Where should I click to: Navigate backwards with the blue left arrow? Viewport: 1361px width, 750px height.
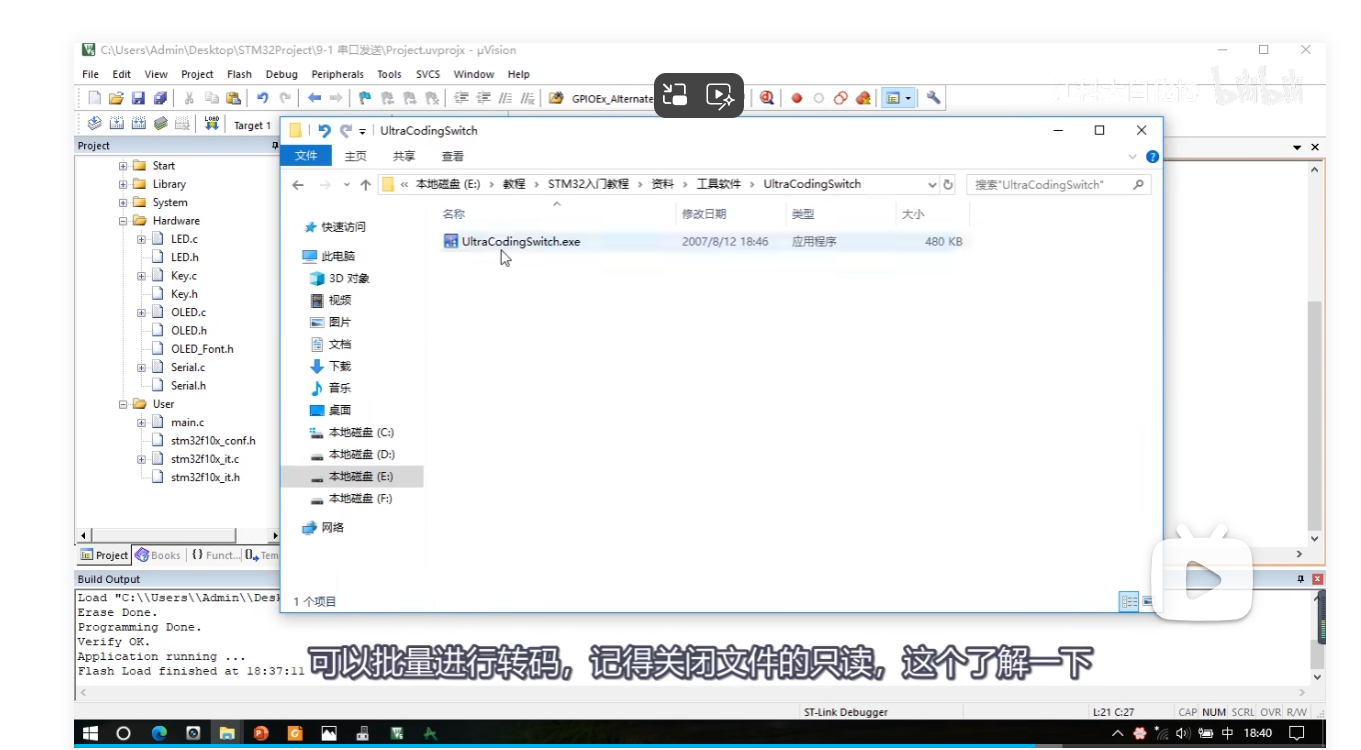pos(314,98)
